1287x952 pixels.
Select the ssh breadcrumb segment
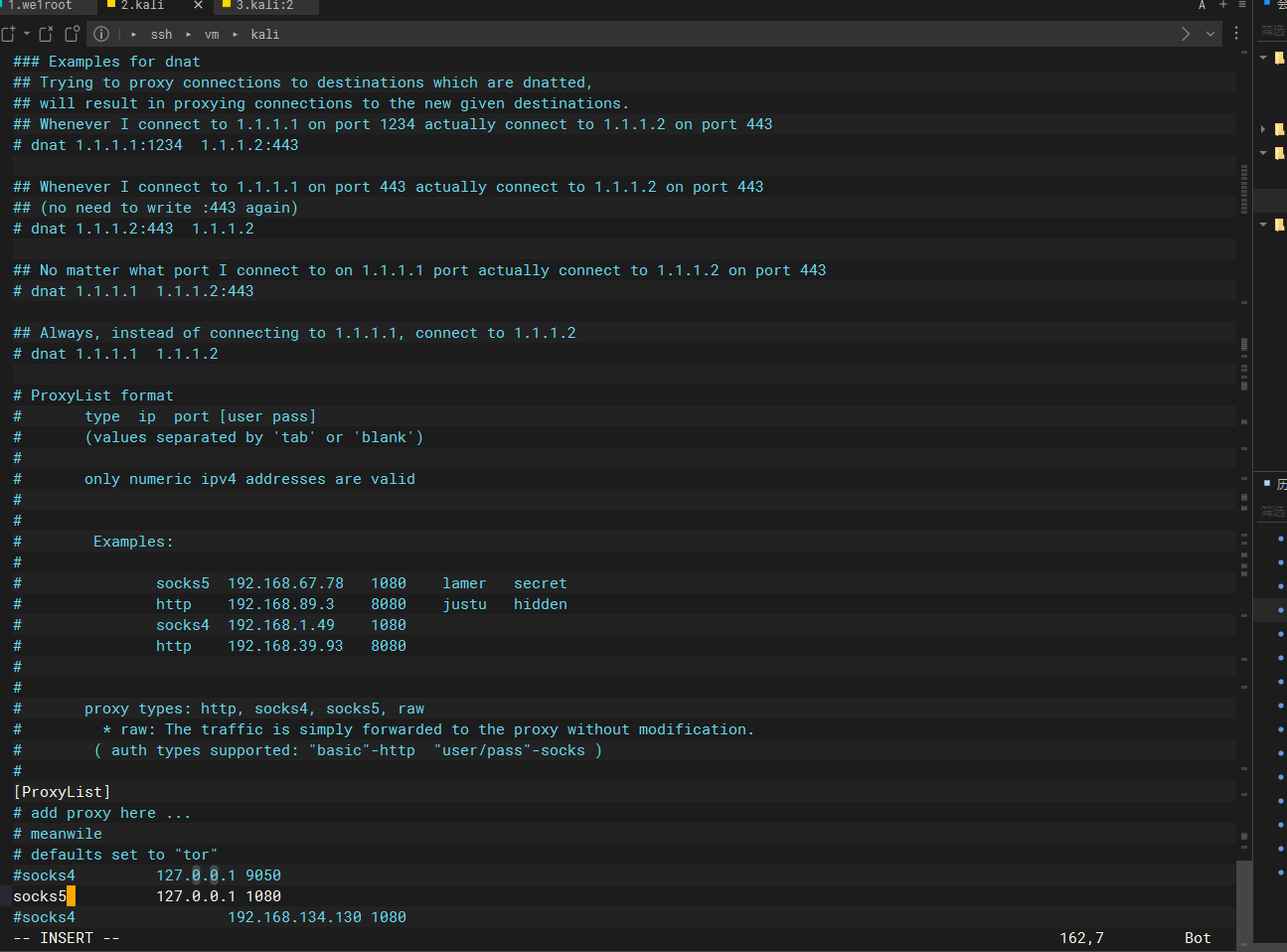pos(161,35)
